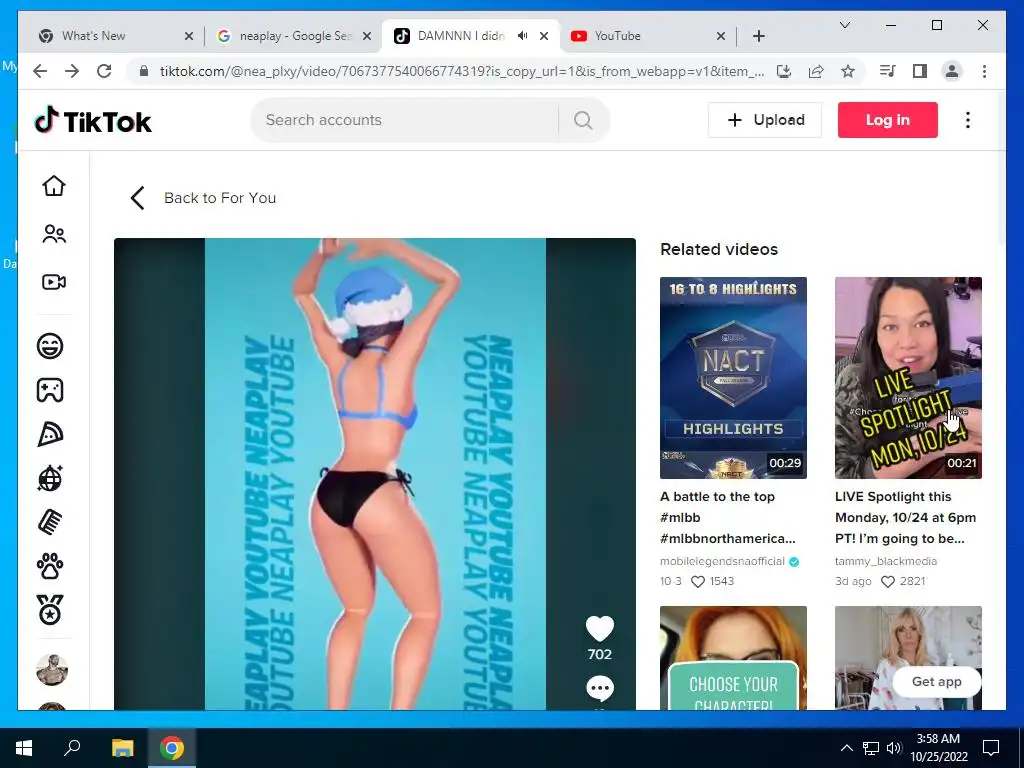
Task: Open Chrome three-dot menu
Action: [984, 71]
